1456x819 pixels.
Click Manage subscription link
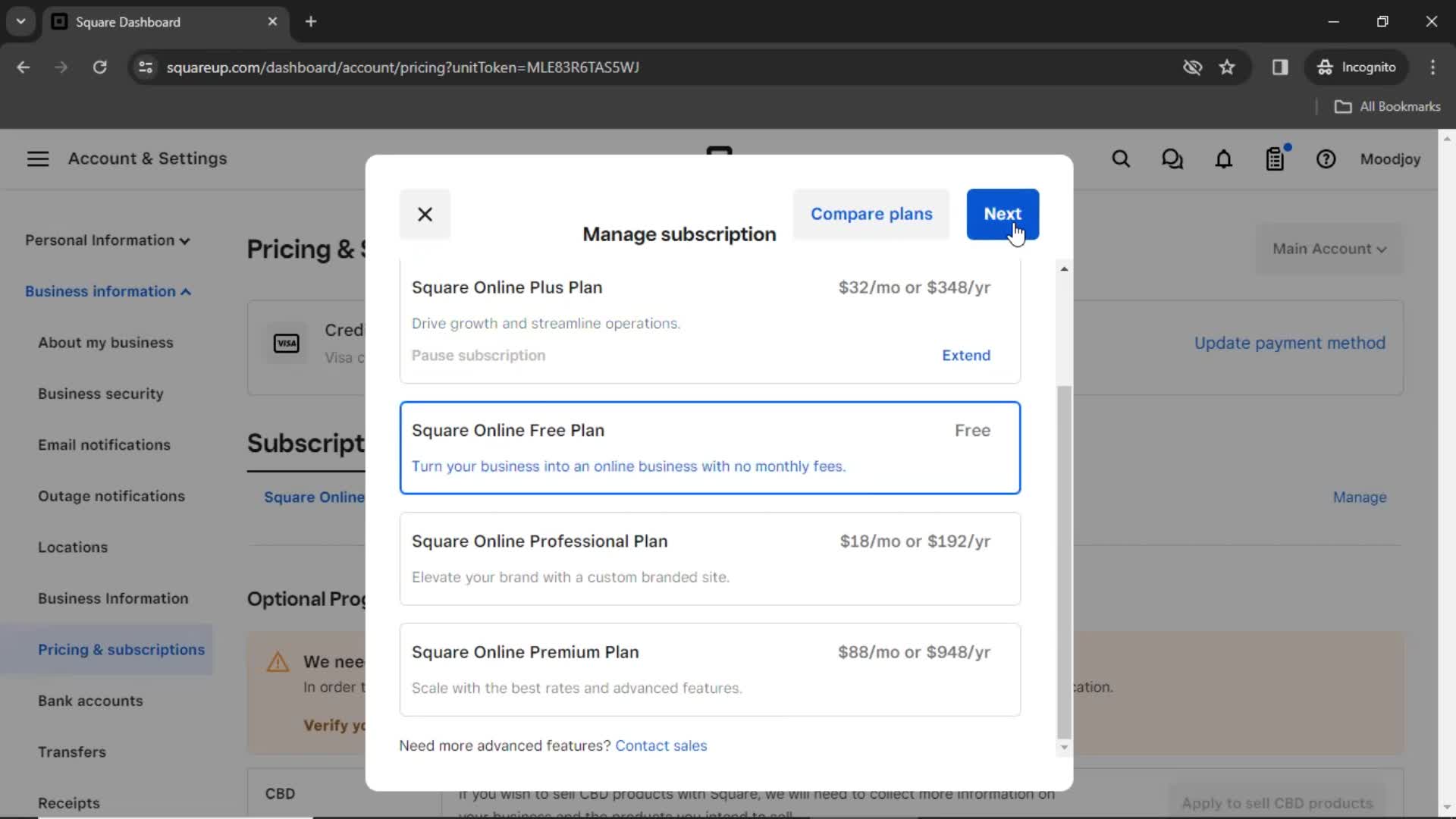coord(1360,497)
